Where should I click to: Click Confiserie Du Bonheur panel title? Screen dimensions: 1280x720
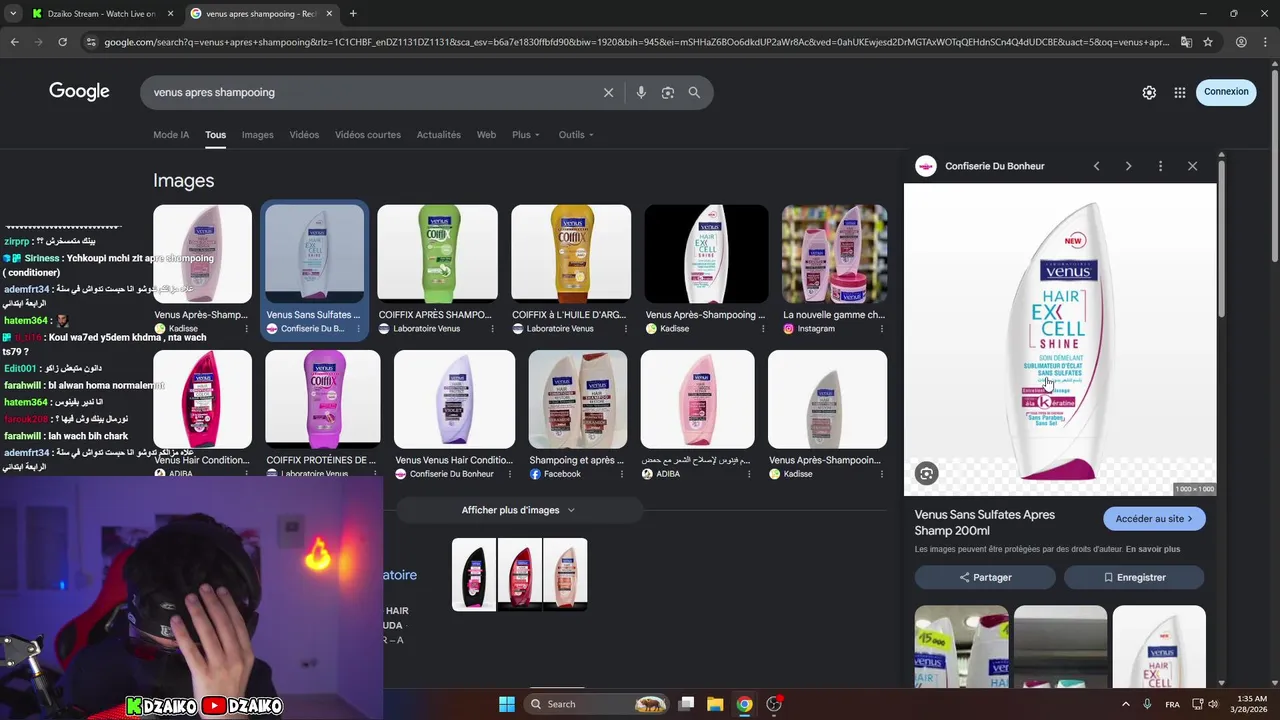(x=994, y=166)
